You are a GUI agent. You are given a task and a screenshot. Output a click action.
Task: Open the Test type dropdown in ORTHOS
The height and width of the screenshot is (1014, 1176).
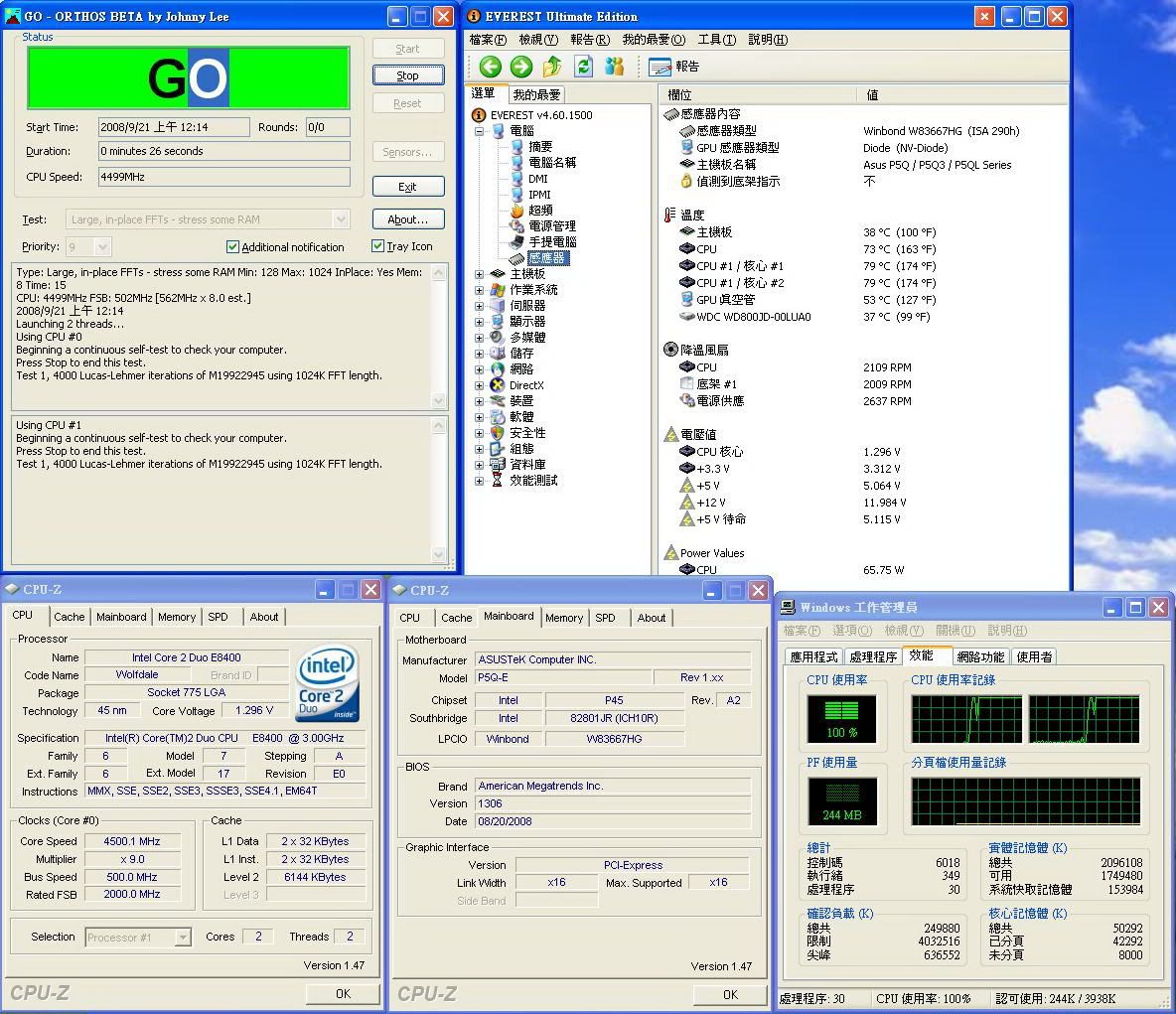pos(342,219)
